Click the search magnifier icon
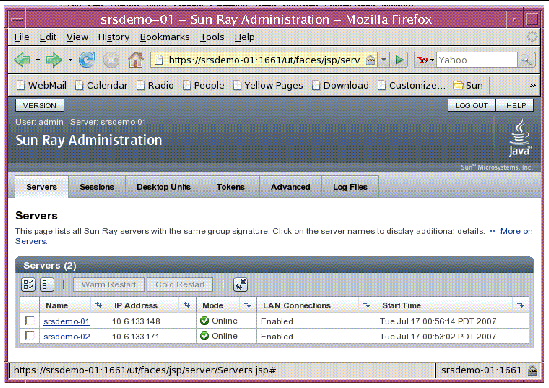This screenshot has height=388, width=549. point(526,61)
